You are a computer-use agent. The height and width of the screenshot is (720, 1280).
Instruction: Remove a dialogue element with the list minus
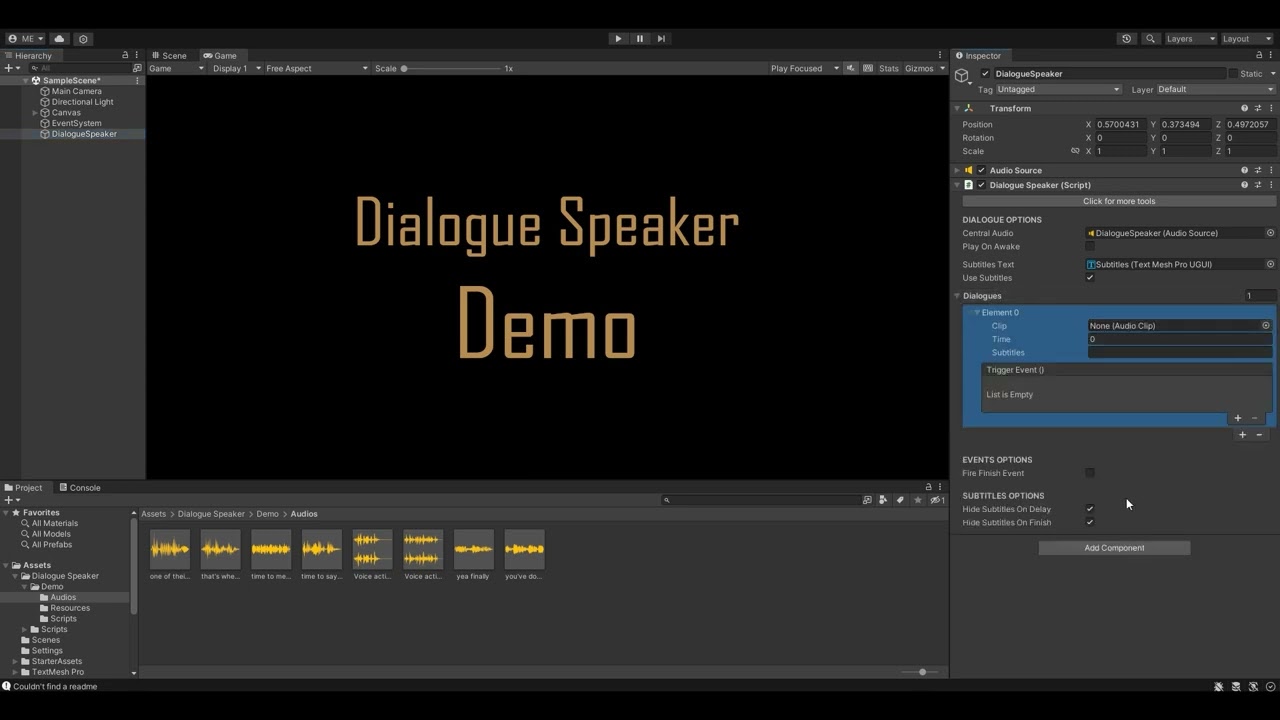1260,435
